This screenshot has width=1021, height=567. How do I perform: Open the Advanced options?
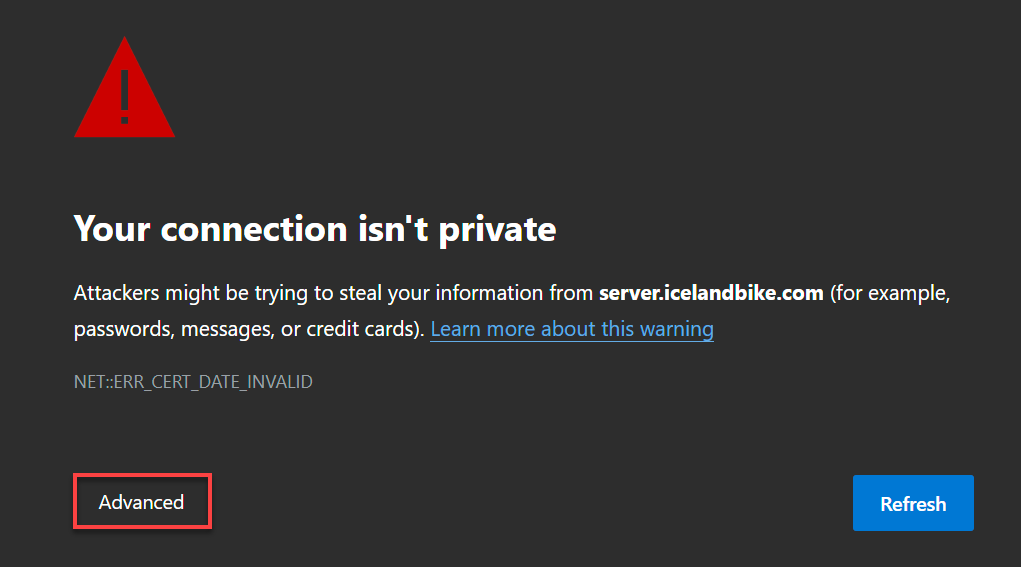tap(141, 502)
